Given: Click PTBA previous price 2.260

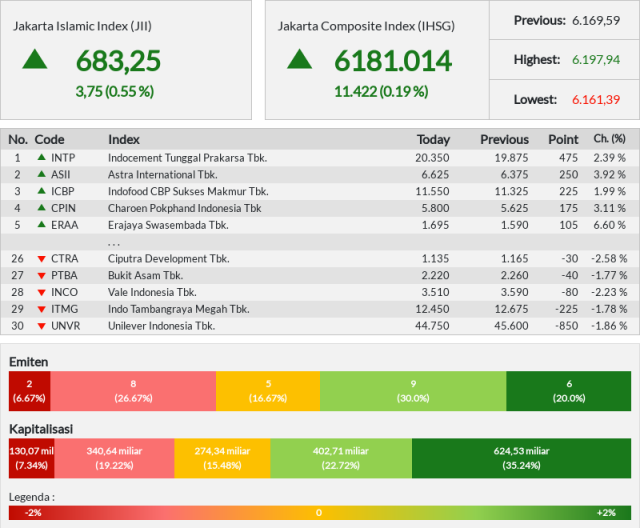Looking at the screenshot, I should 515,275.
